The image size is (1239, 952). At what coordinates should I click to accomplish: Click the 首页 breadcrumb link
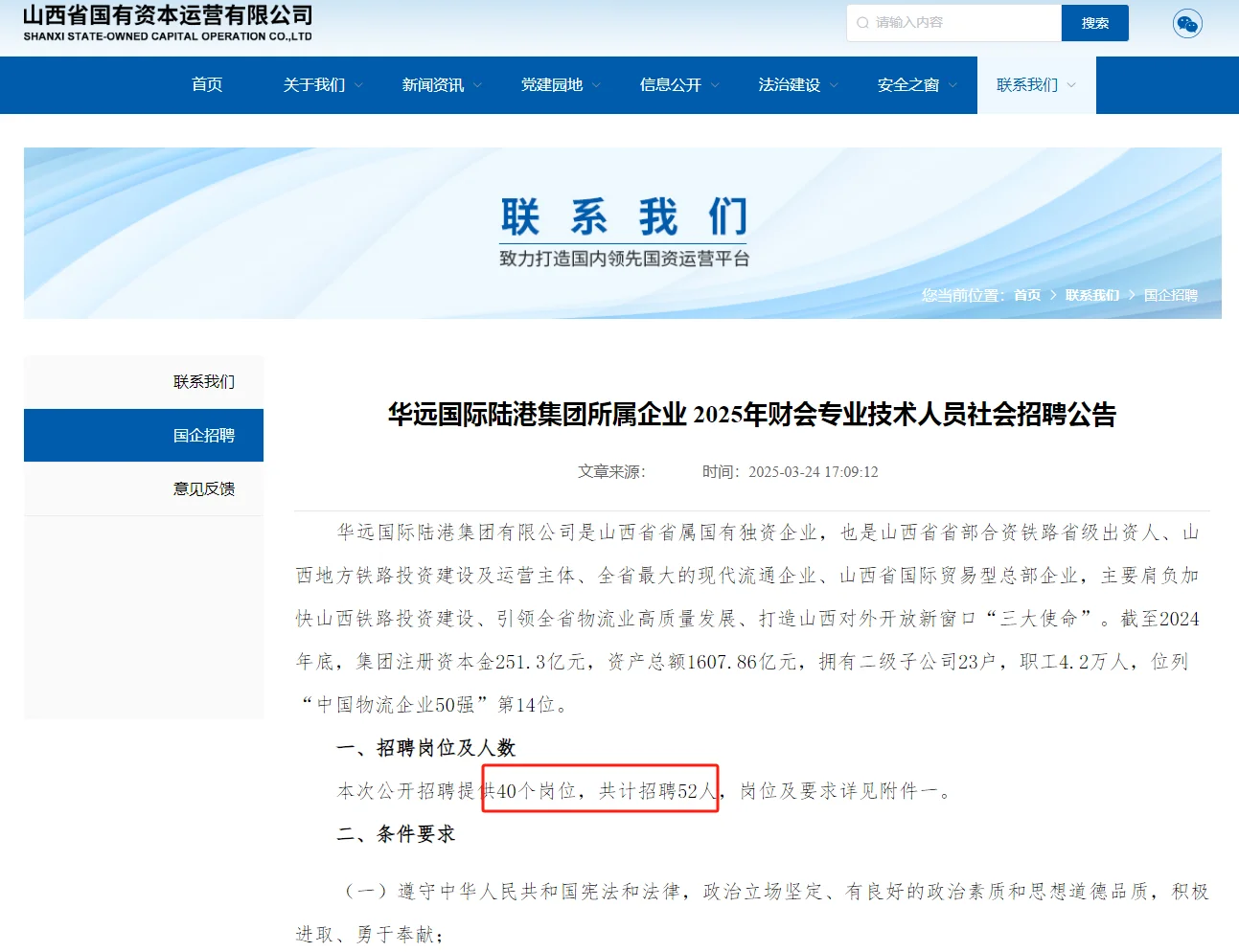(1027, 295)
